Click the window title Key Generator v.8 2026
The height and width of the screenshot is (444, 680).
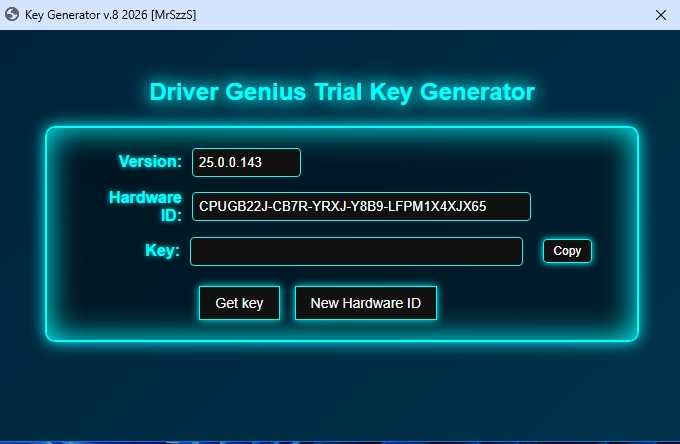[x=111, y=15]
